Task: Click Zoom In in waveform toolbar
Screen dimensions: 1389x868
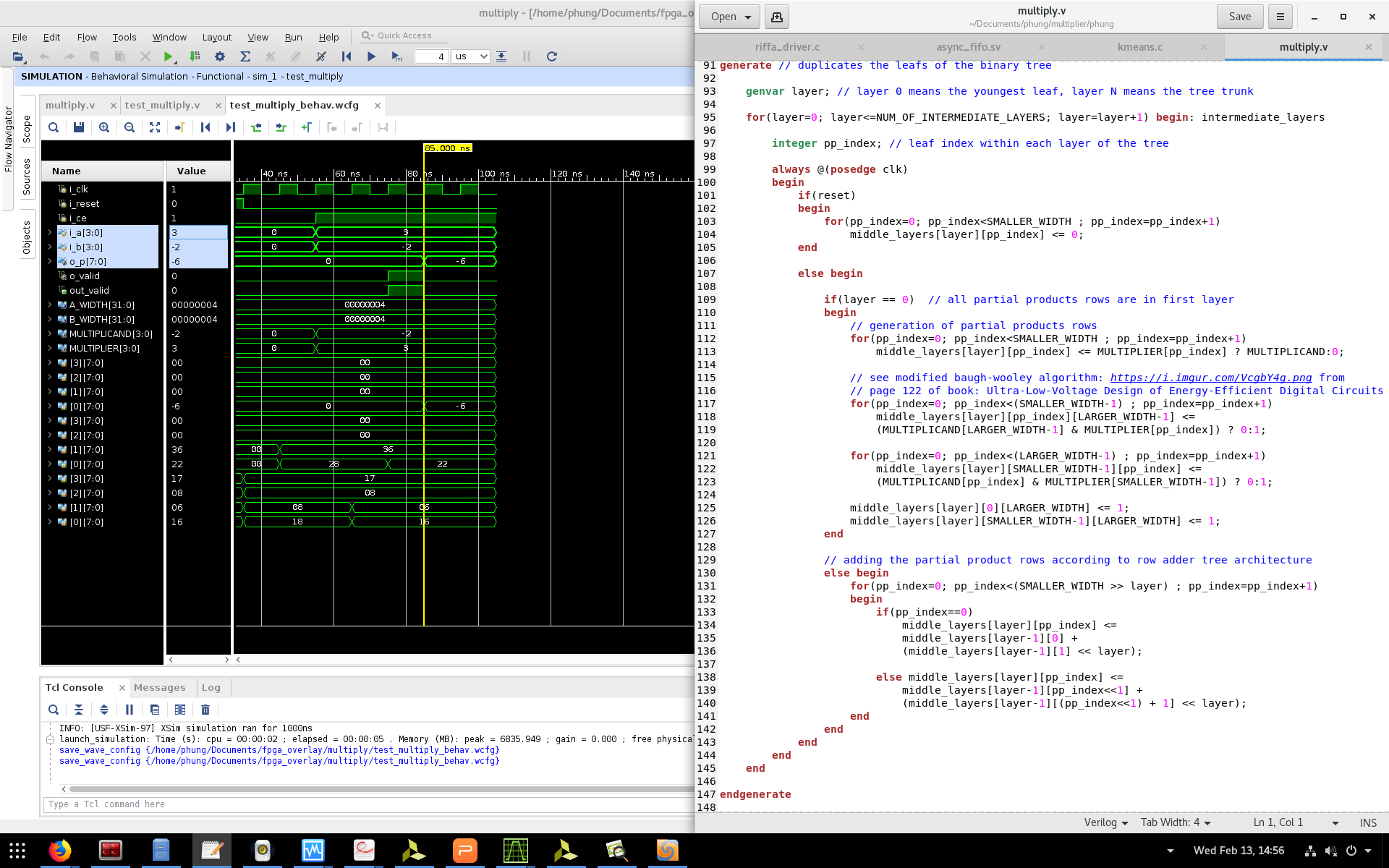Action: 104,127
